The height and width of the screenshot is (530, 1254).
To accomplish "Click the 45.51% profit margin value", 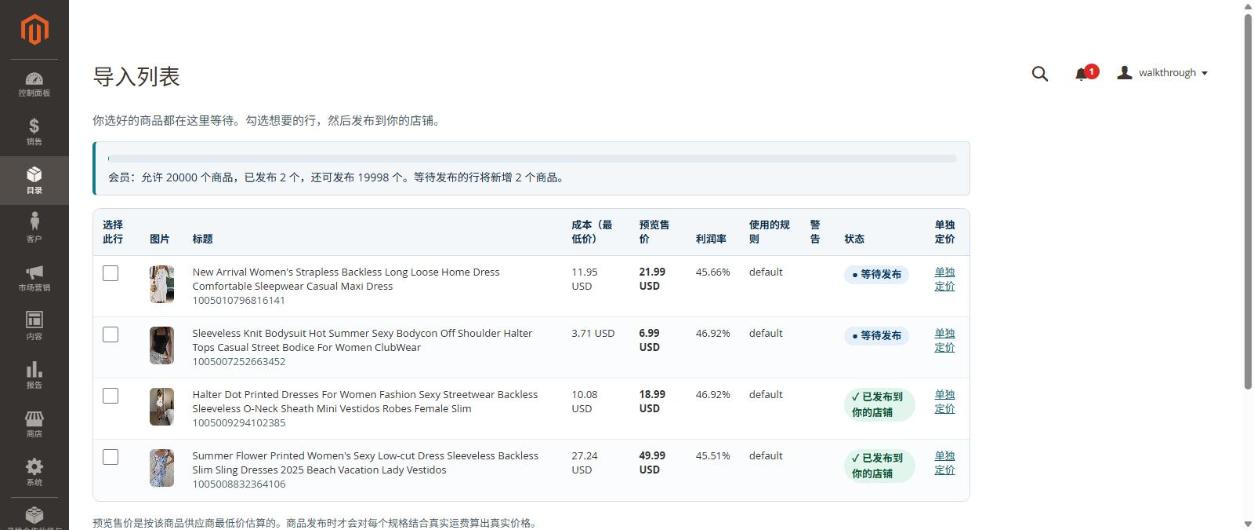I will (713, 456).
